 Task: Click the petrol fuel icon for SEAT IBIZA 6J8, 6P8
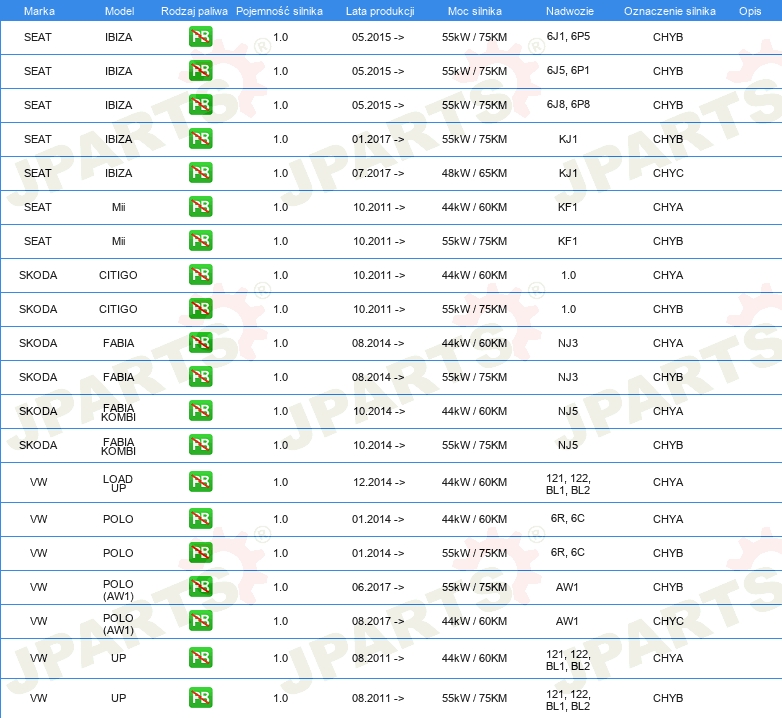[200, 105]
